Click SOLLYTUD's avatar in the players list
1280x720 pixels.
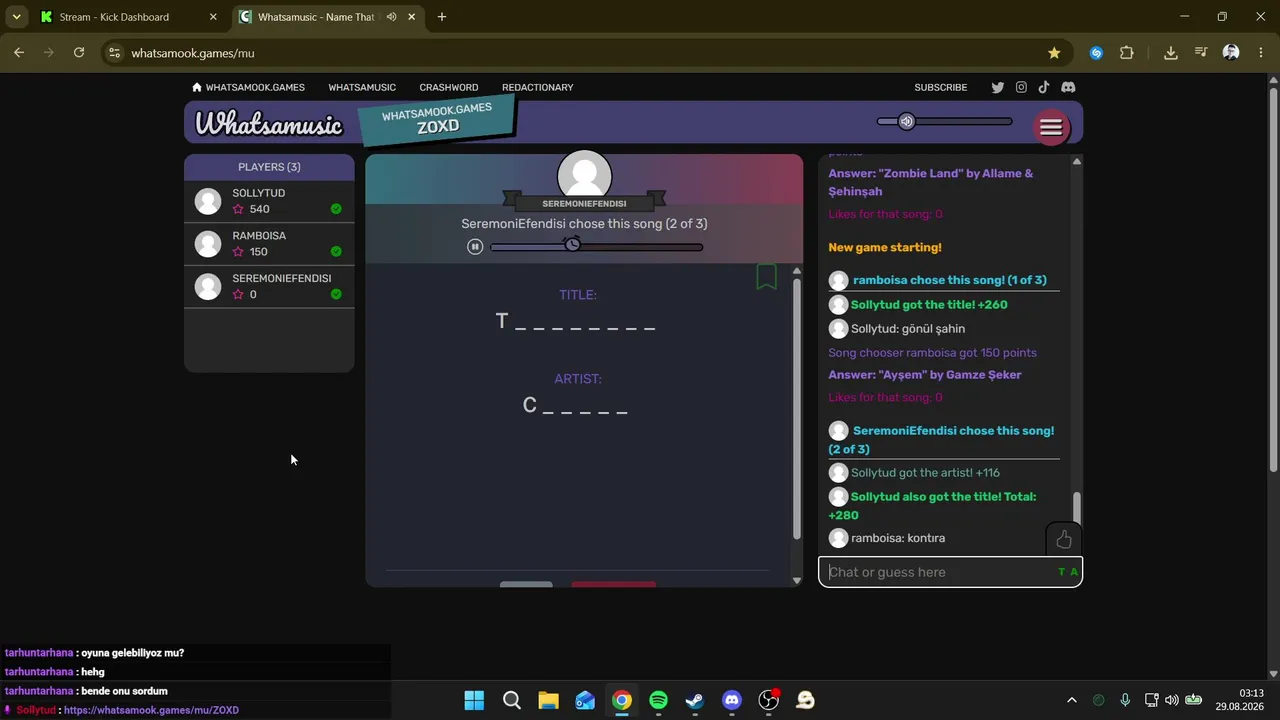coord(208,201)
